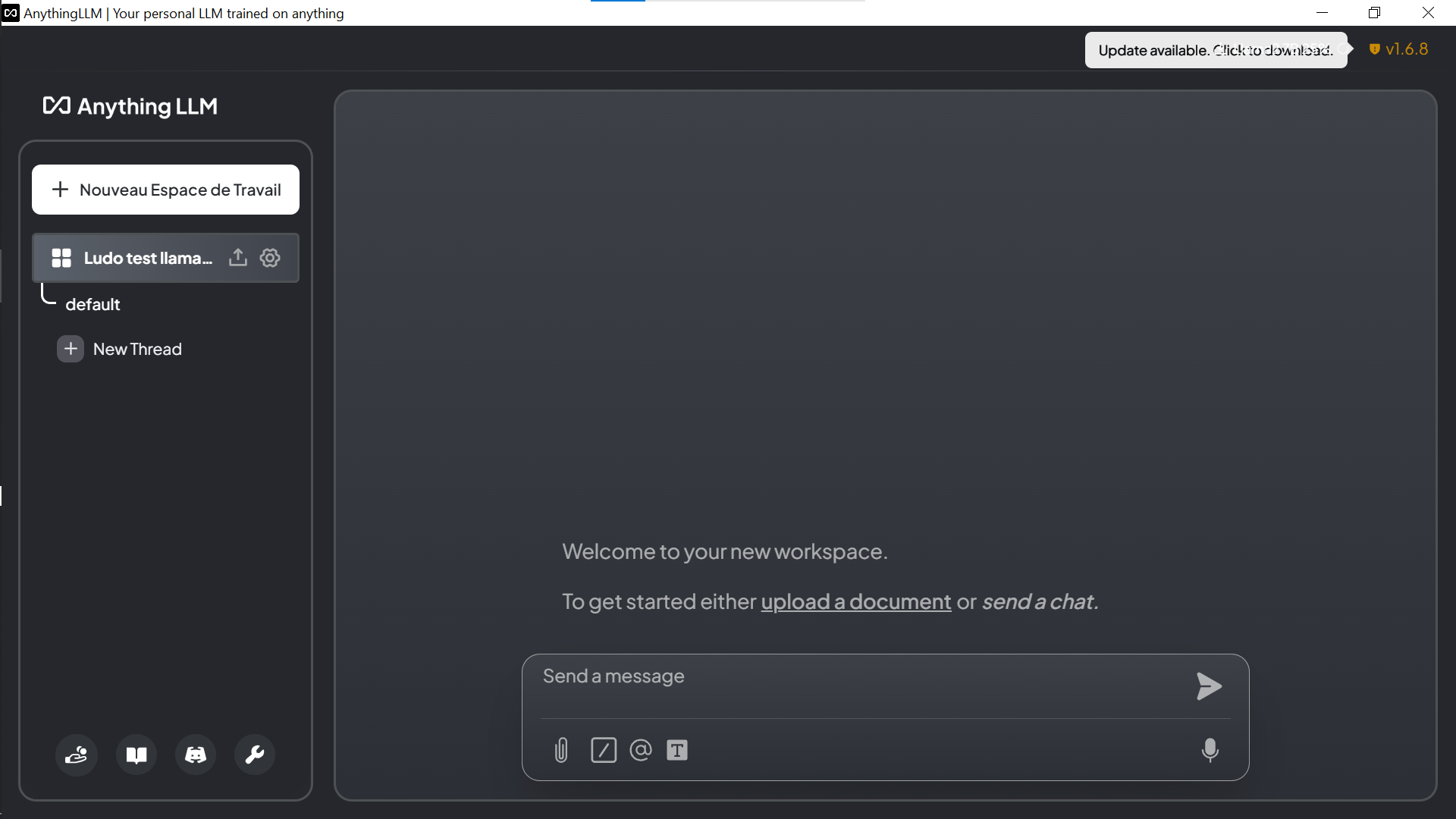This screenshot has width=1456, height=819.
Task: Expand the default thread item
Action: click(x=92, y=304)
